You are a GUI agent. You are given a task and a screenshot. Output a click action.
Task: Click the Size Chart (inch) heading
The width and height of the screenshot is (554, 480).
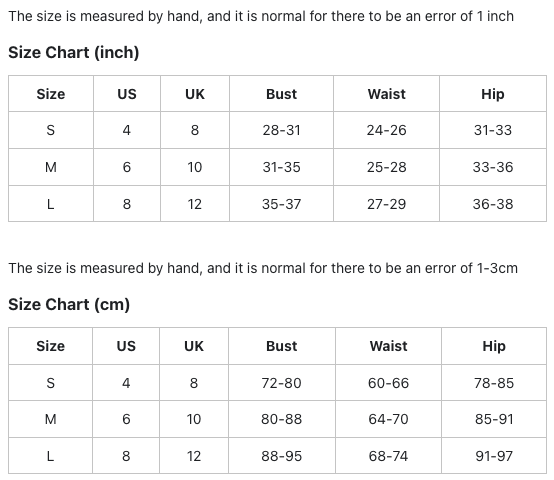pos(73,53)
